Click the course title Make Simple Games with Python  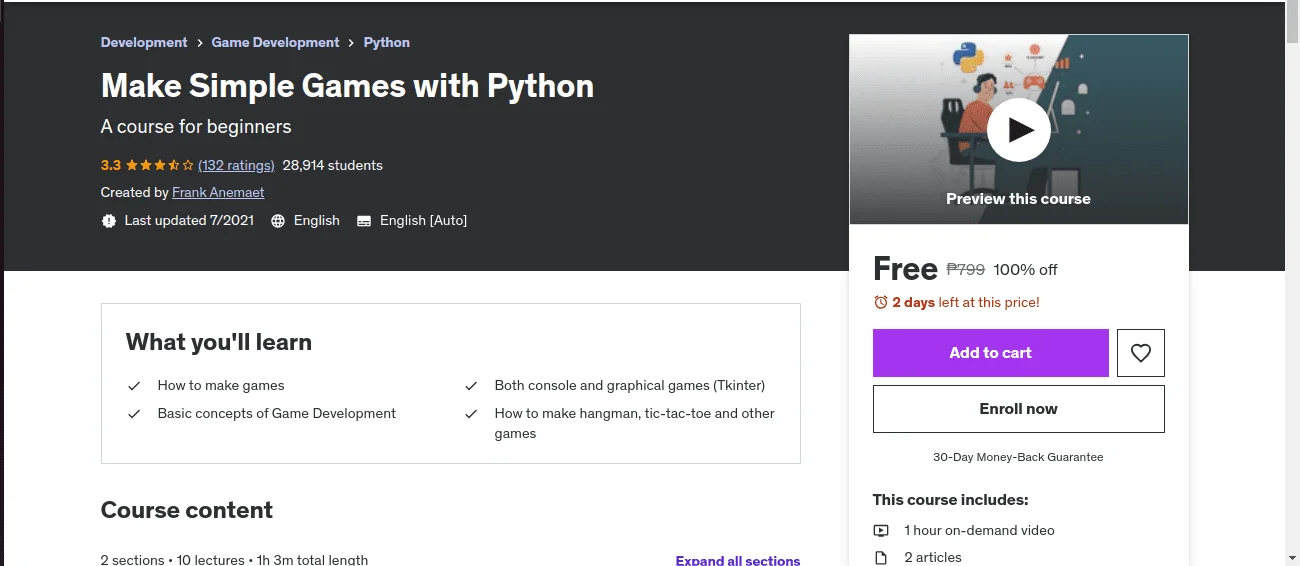pos(347,86)
